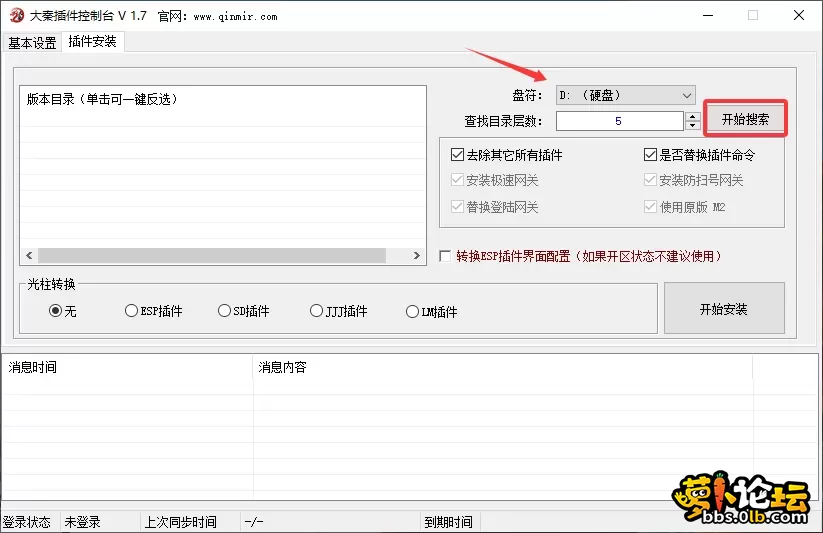Decrease the 查找目录层数 value with down arrow
This screenshot has height=533, width=823.
693,126
